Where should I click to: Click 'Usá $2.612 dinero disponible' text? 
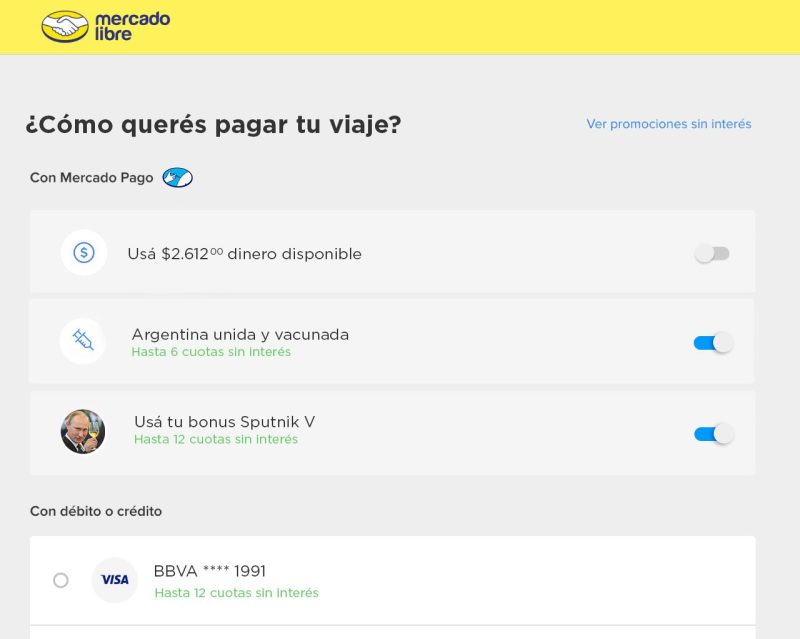pos(244,254)
